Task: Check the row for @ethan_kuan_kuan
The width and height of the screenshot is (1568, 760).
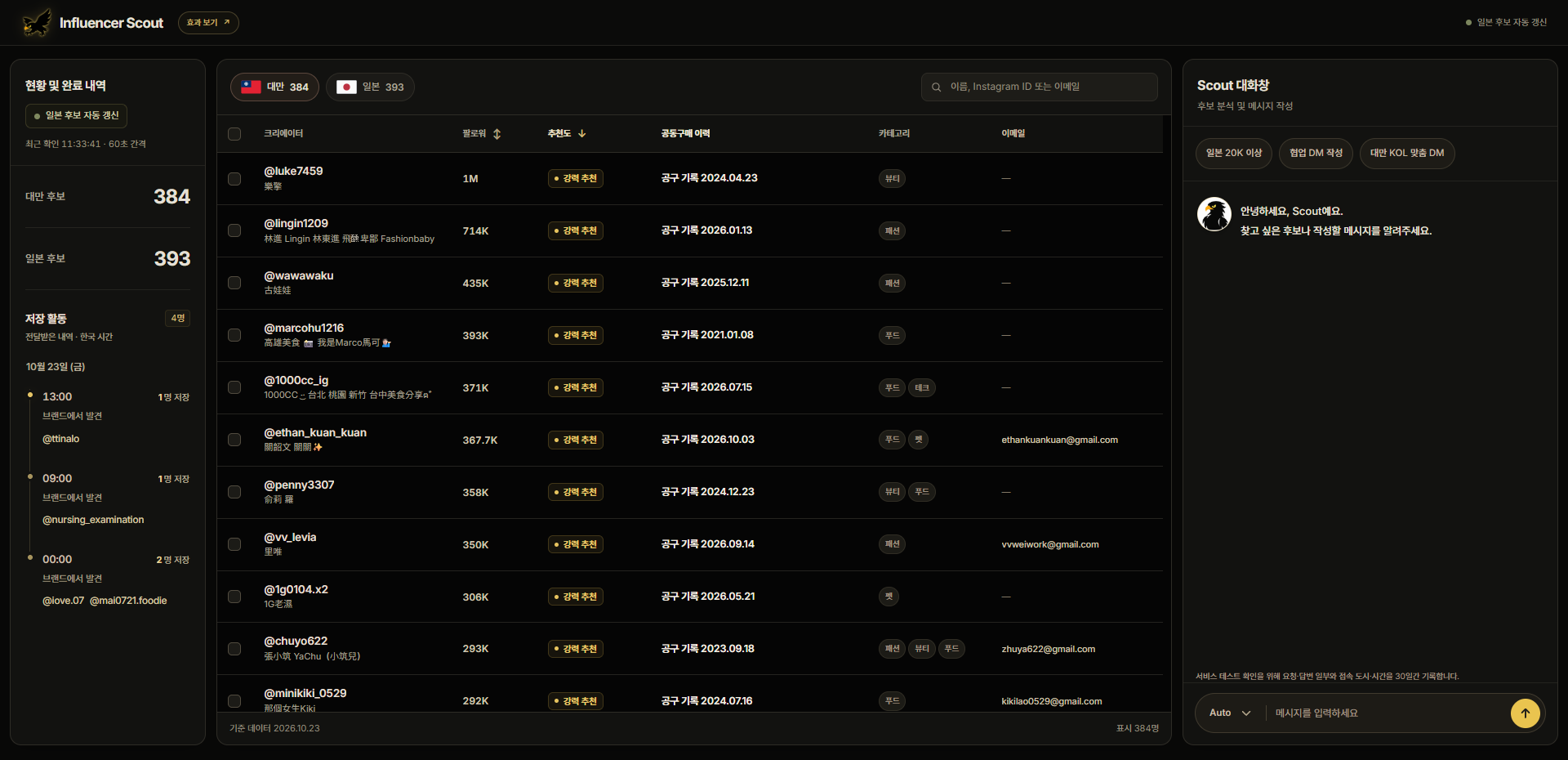Action: [x=234, y=440]
